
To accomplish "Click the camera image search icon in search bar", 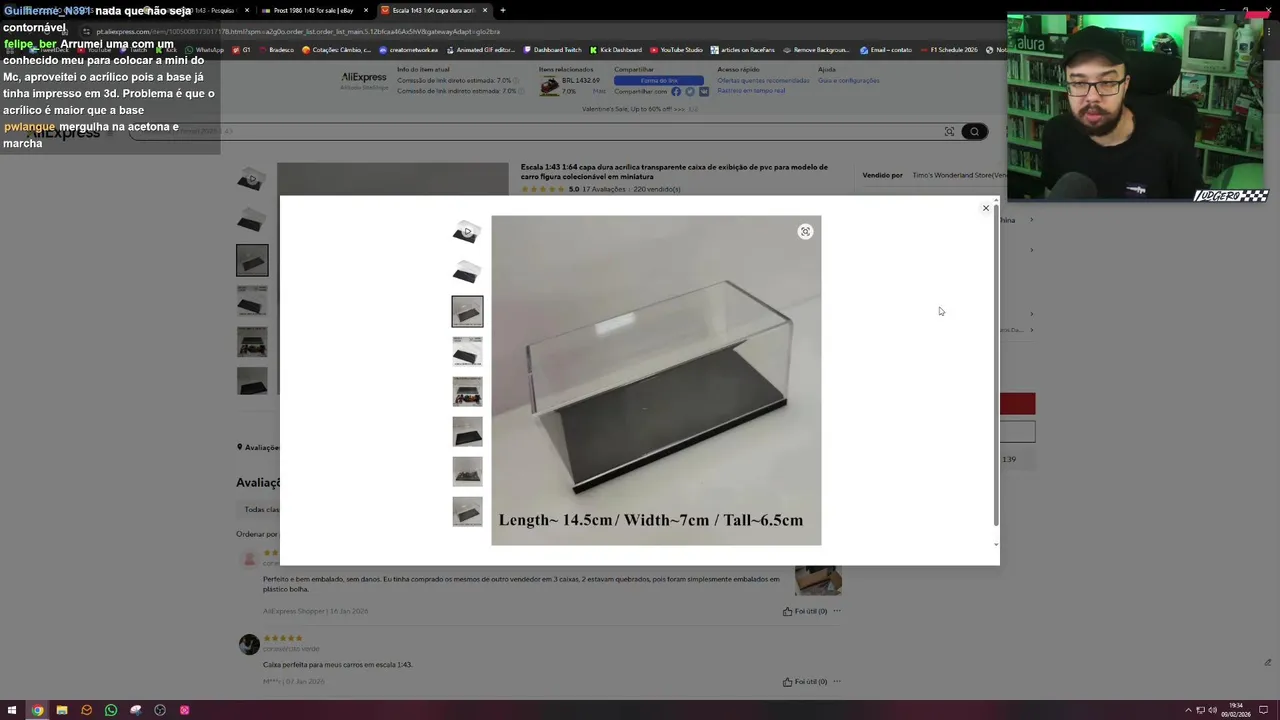I will (x=949, y=131).
